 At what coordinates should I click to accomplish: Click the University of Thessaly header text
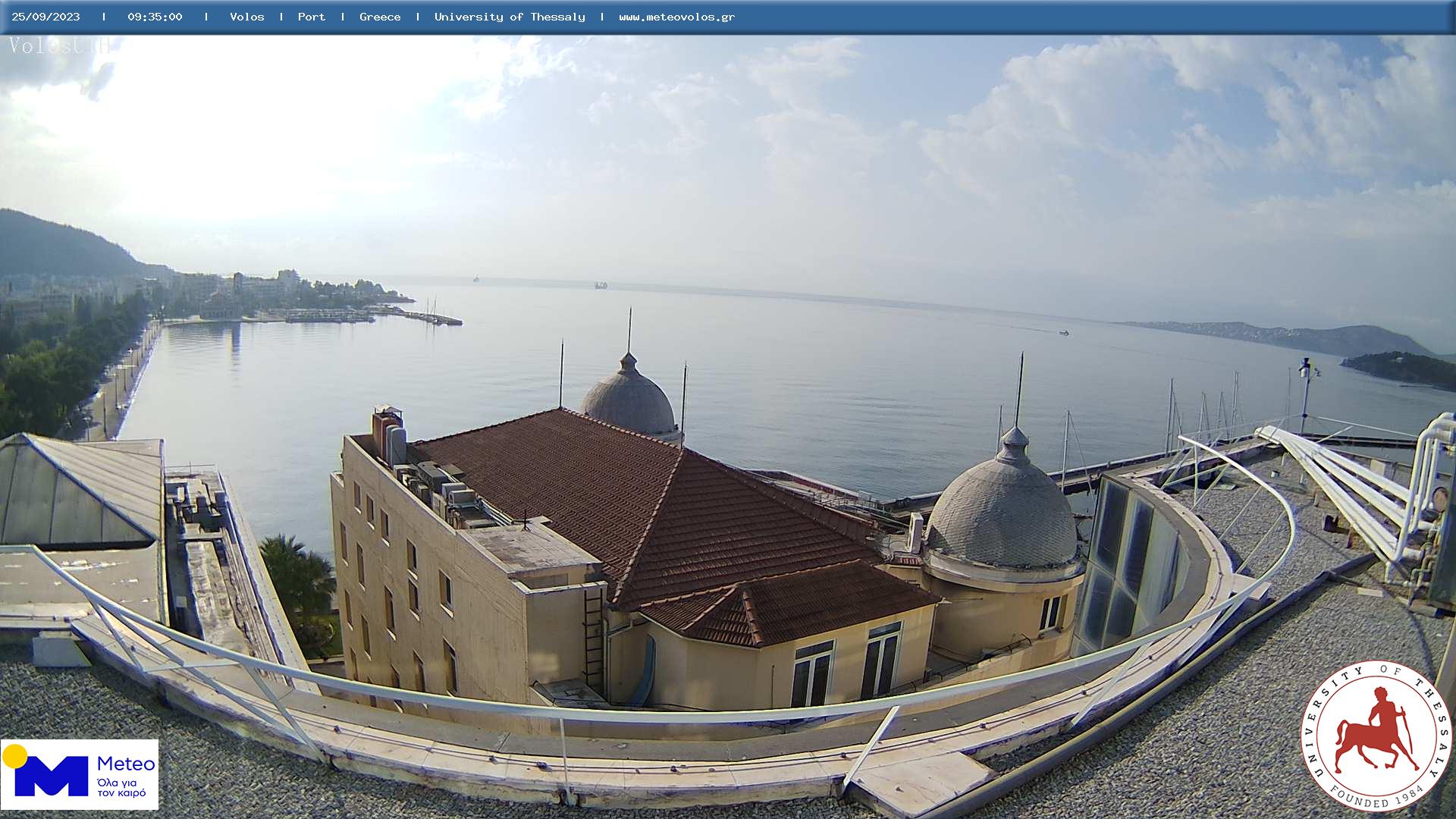click(x=510, y=17)
